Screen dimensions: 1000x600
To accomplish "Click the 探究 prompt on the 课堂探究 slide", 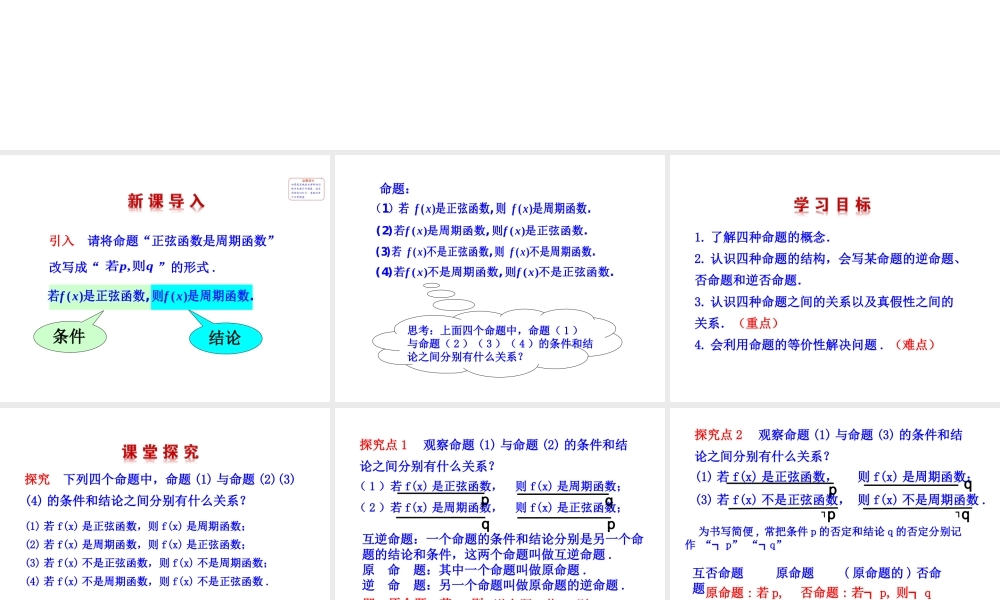I will tap(36, 479).
